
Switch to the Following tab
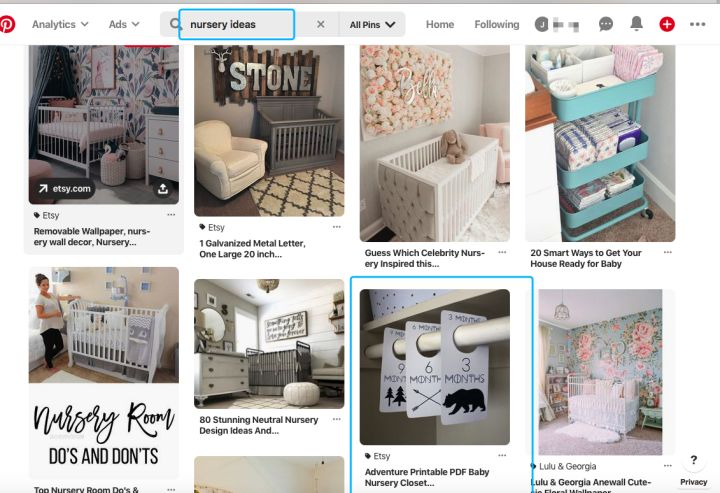pos(497,24)
